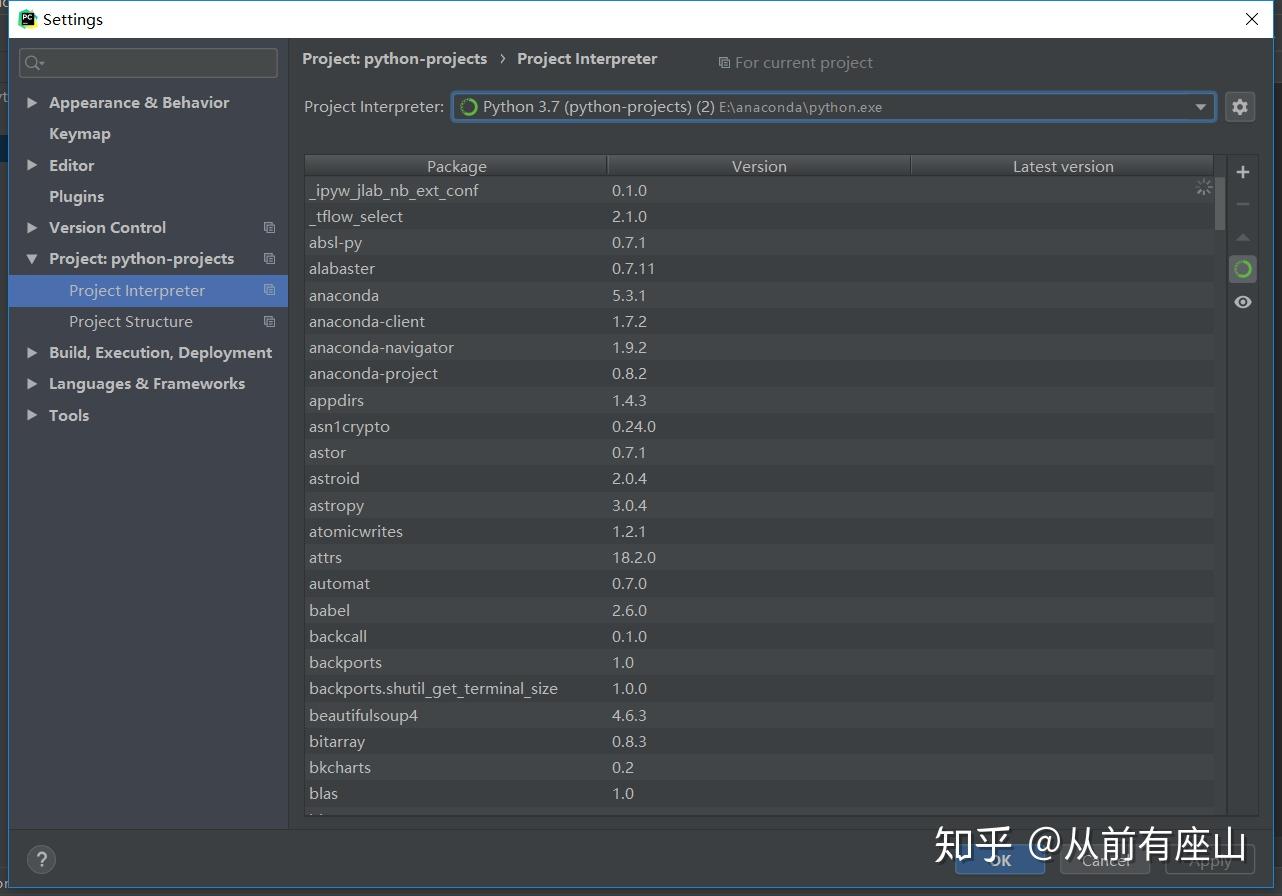Viewport: 1282px width, 896px height.
Task: Select asn1crypto package row
Action: (759, 426)
